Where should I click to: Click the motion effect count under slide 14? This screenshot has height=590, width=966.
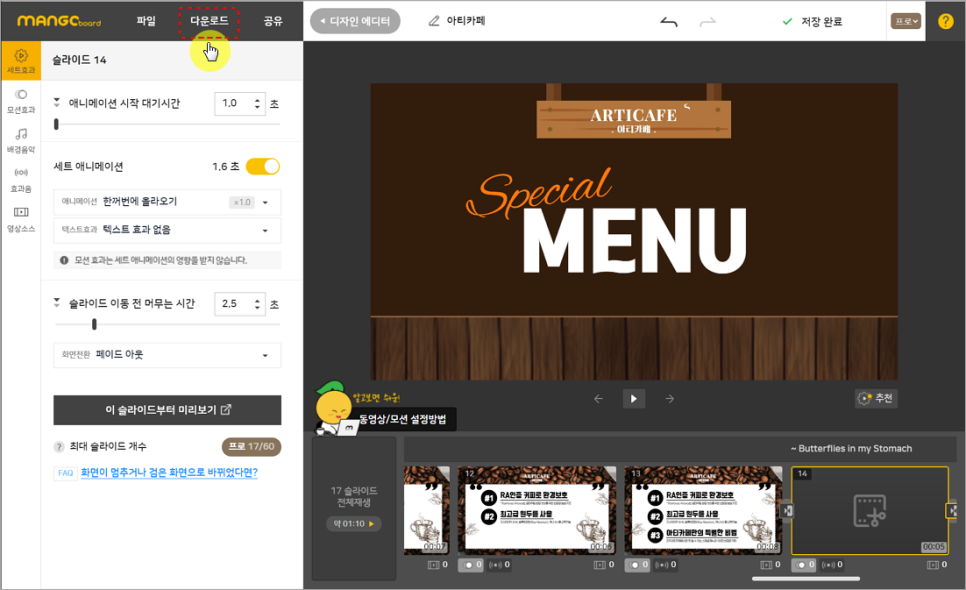(x=803, y=565)
